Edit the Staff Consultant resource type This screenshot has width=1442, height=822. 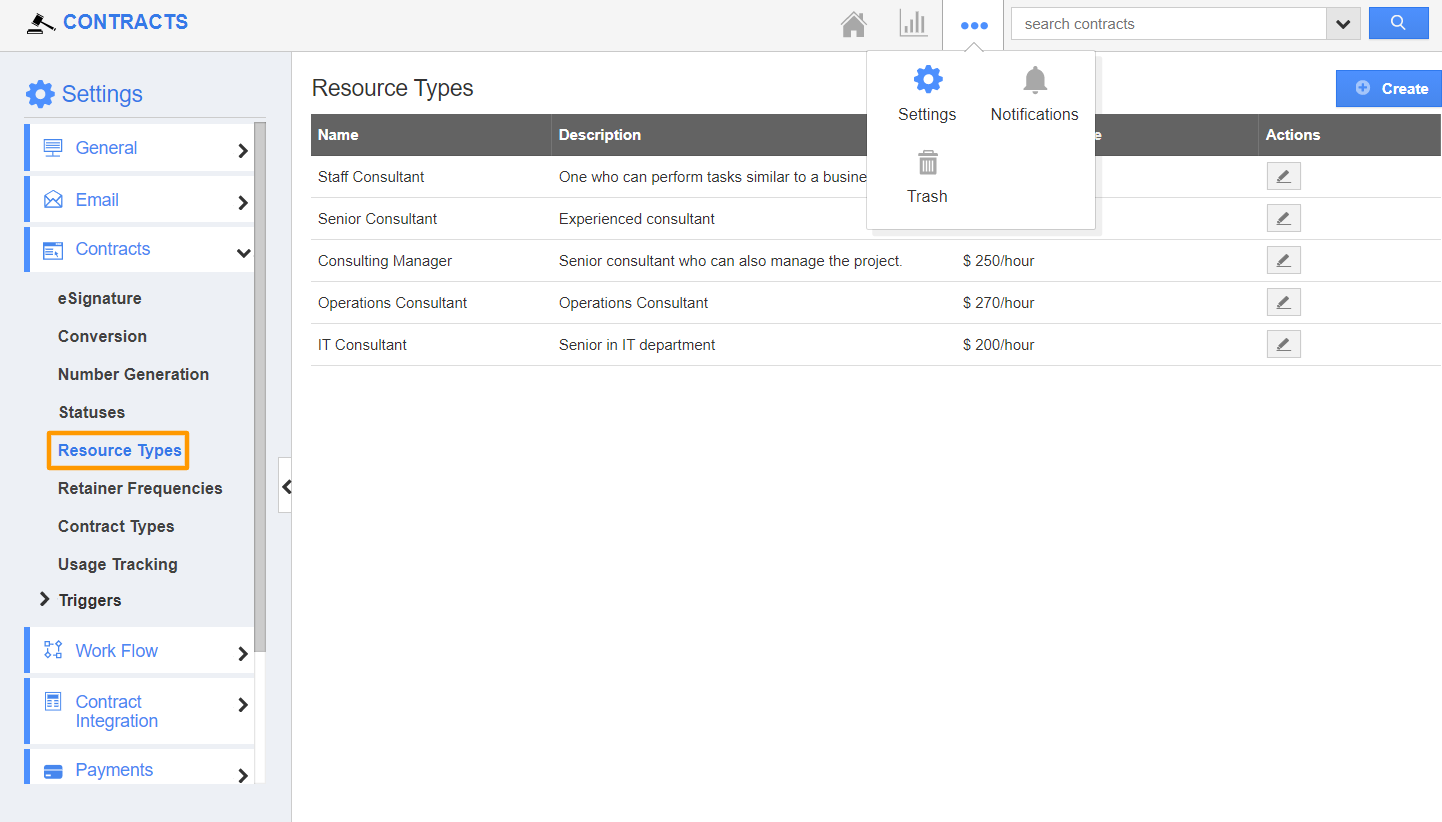pos(1283,176)
